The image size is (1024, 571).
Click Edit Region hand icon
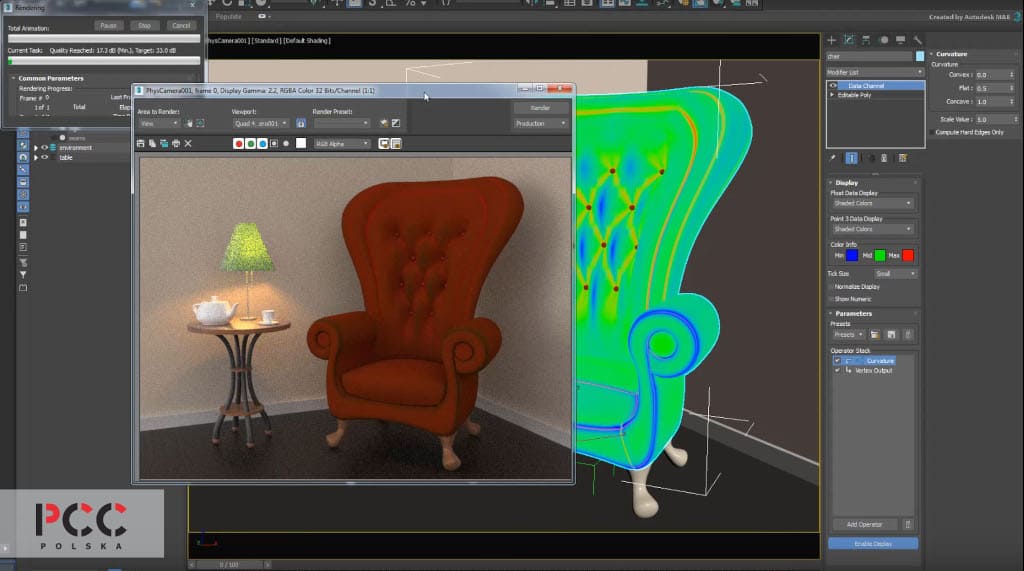189,123
